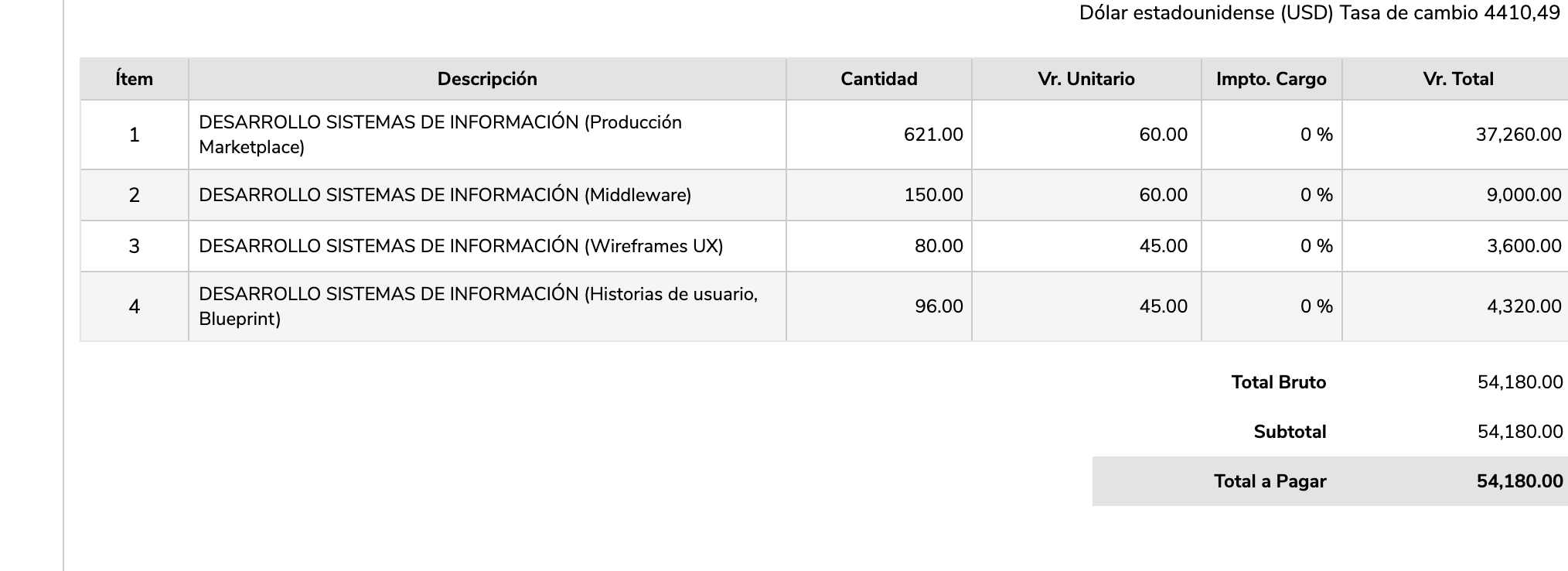Viewport: 1568px width, 571px height.
Task: Click the Total Bruto label
Action: (1278, 382)
